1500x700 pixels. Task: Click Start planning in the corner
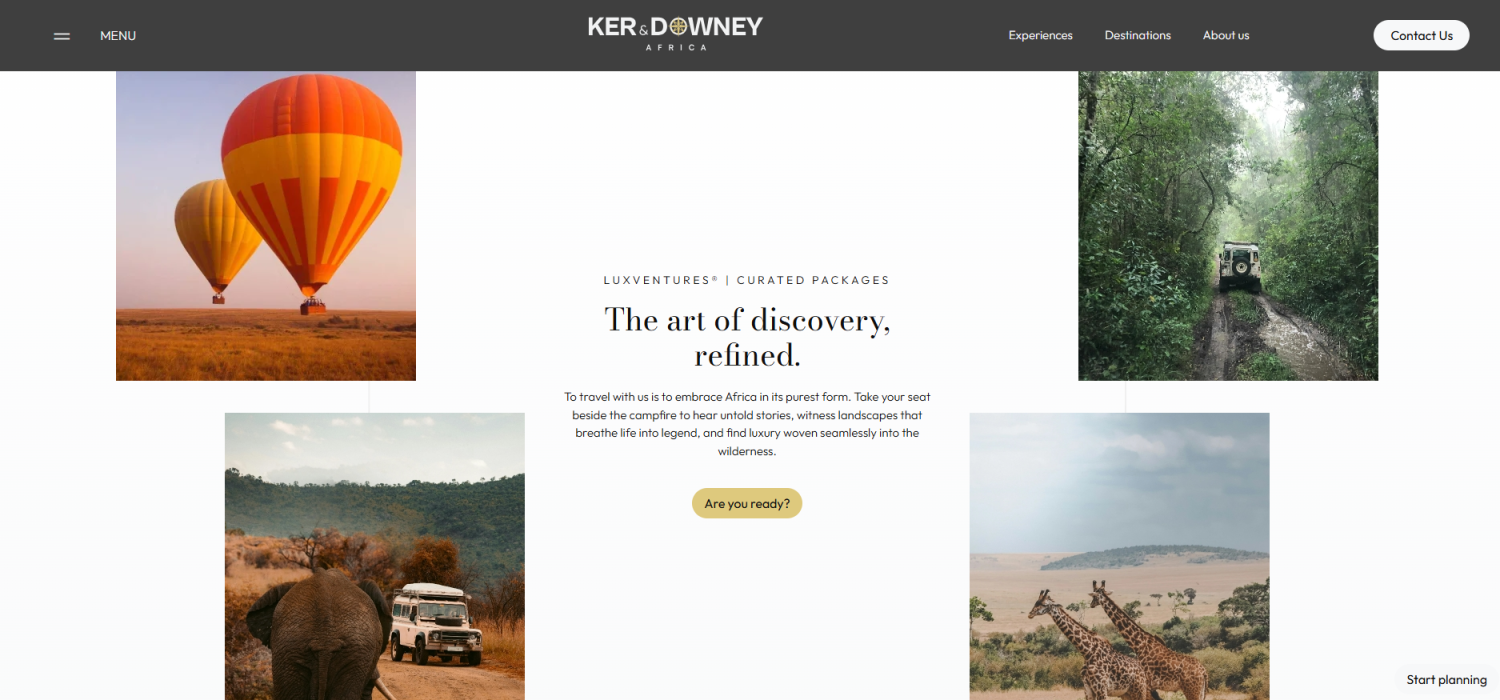[1446, 680]
